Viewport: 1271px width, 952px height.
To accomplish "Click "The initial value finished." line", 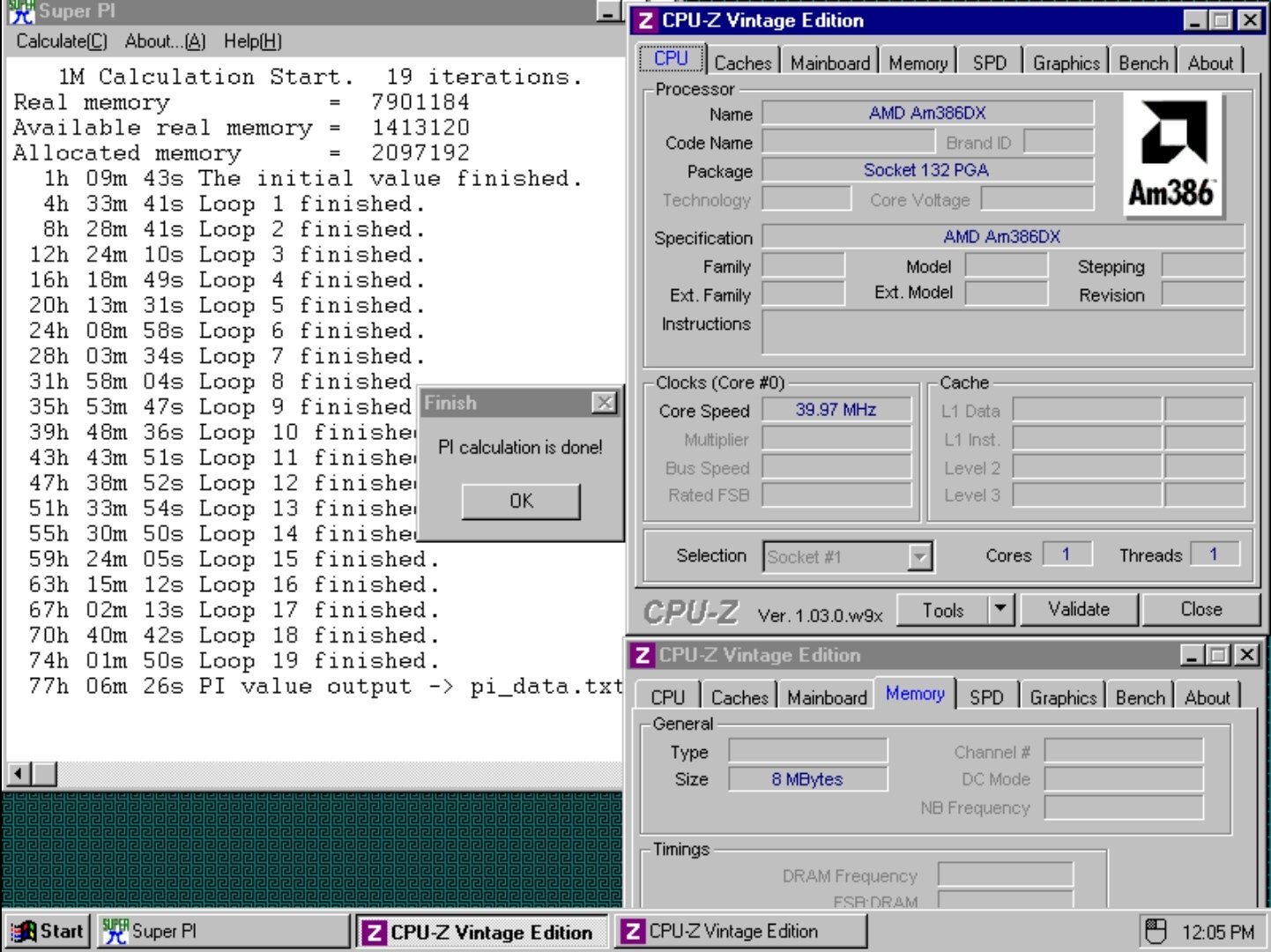I will point(390,178).
